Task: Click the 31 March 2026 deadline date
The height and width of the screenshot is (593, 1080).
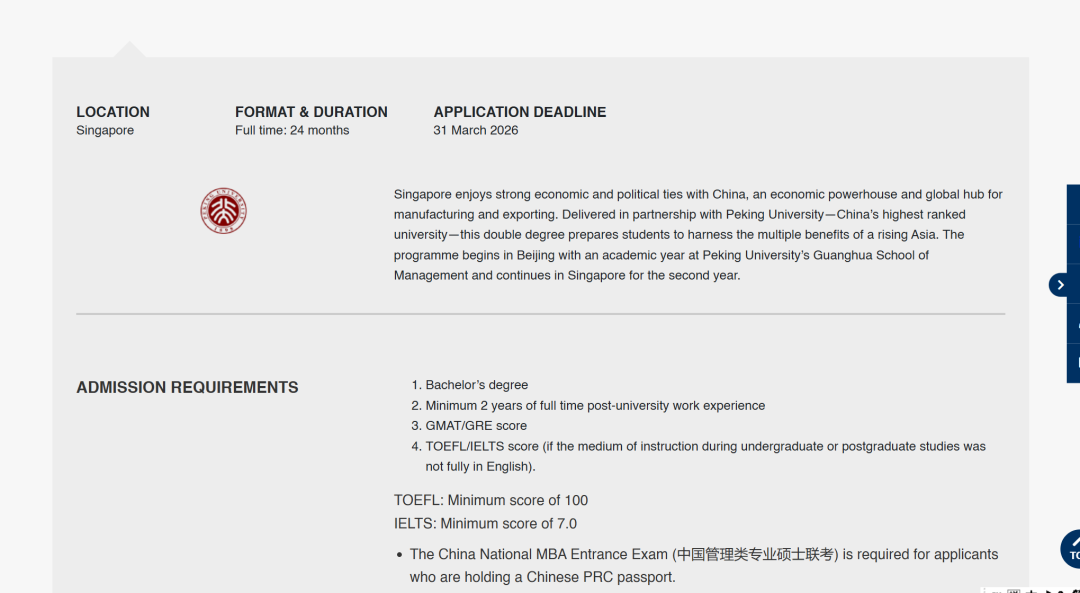Action: [x=475, y=131]
